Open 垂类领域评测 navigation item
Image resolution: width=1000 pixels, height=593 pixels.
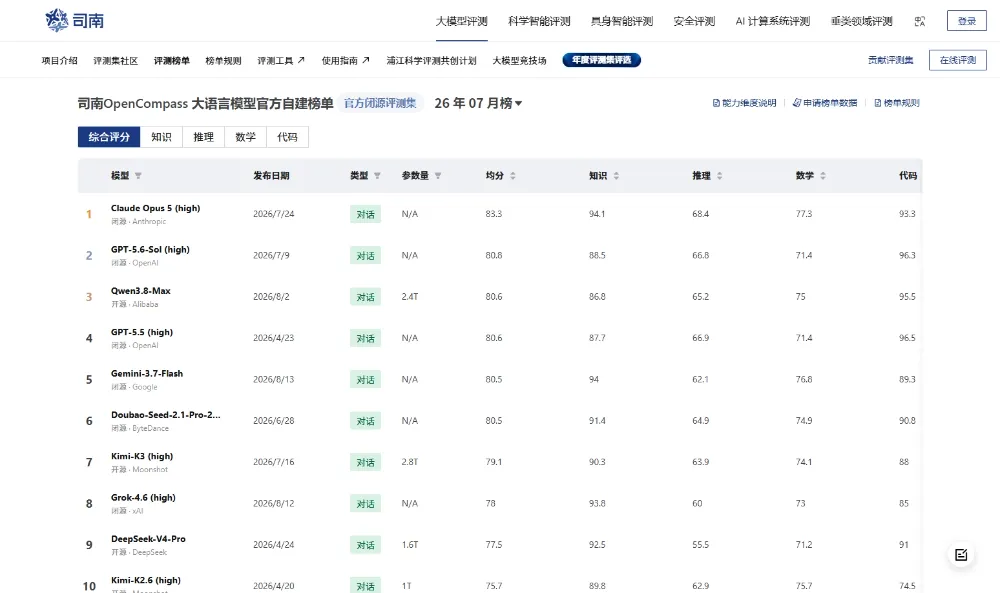tap(861, 21)
